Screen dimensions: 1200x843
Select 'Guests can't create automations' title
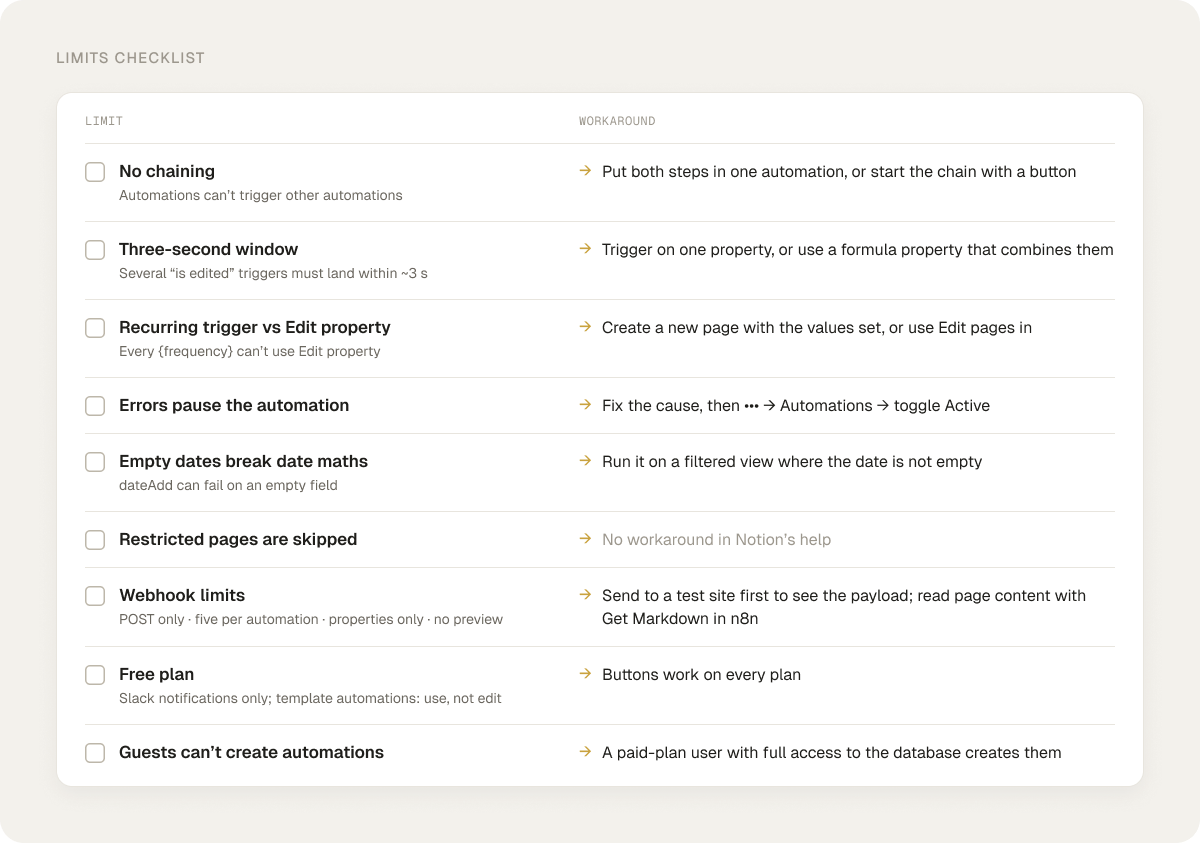[252, 752]
